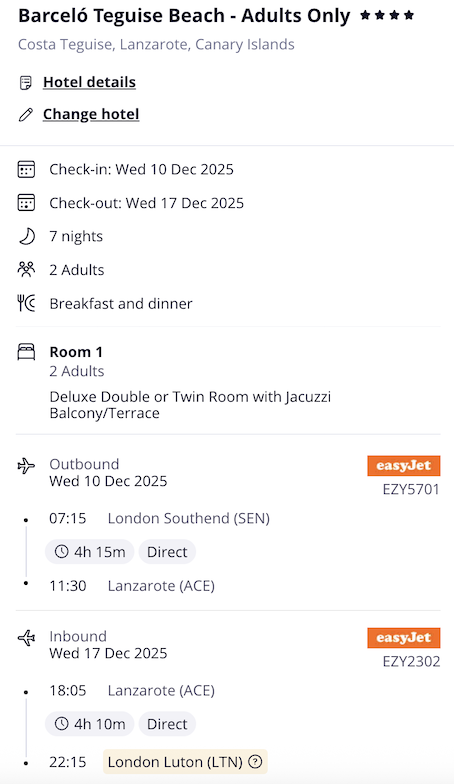This screenshot has width=454, height=784.
Task: Click the outbound airplane icon
Action: tap(26, 466)
